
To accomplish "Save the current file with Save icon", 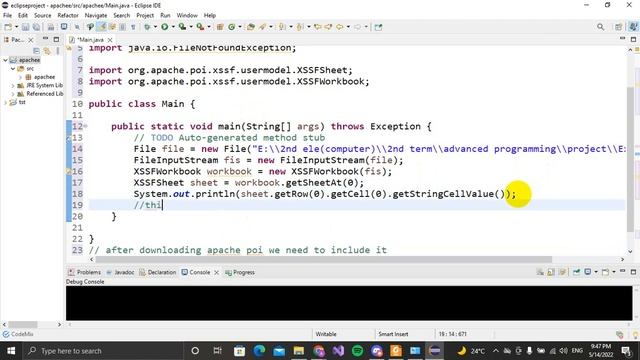I will click(25, 27).
